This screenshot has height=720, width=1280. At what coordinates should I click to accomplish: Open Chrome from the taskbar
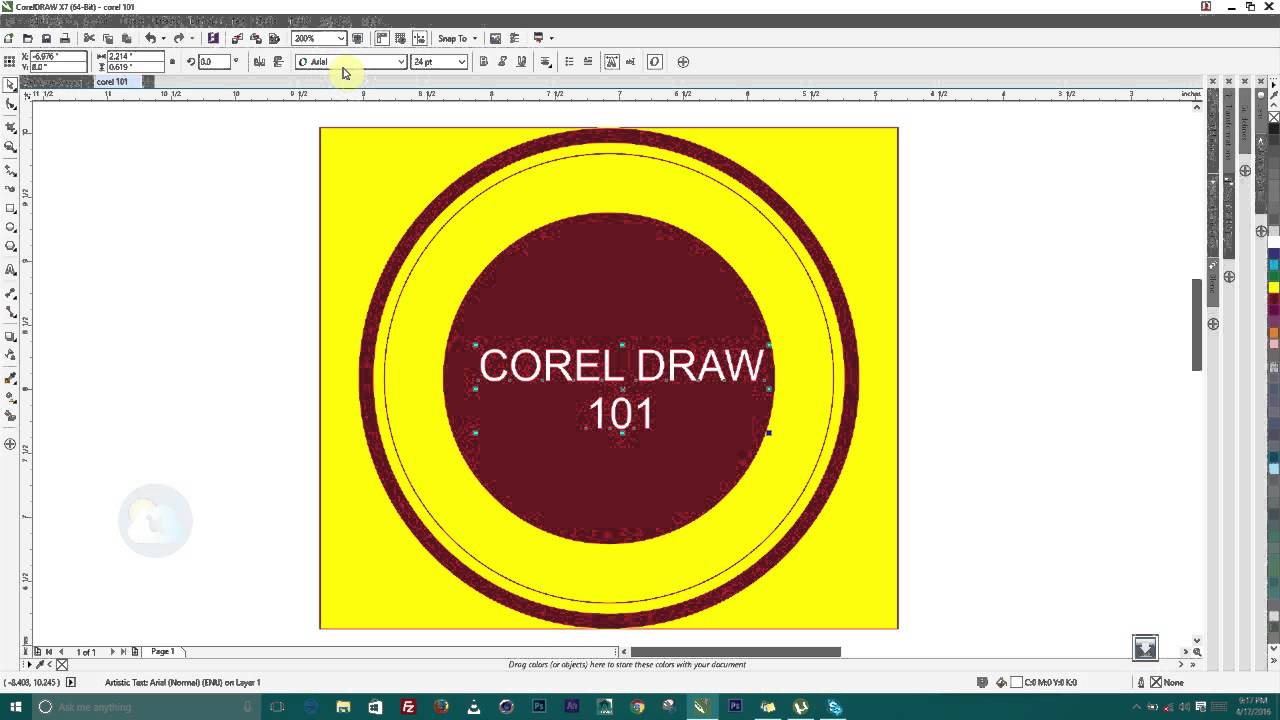637,707
